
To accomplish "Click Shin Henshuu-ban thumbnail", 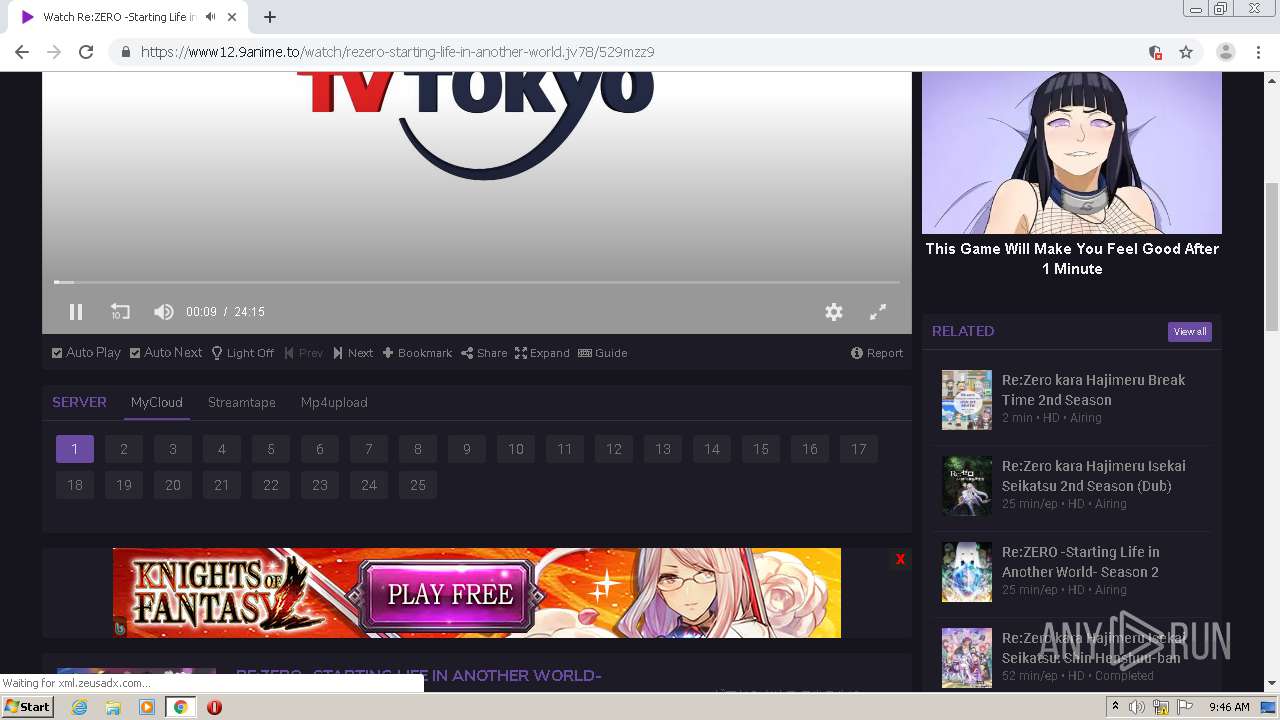I will [967, 658].
